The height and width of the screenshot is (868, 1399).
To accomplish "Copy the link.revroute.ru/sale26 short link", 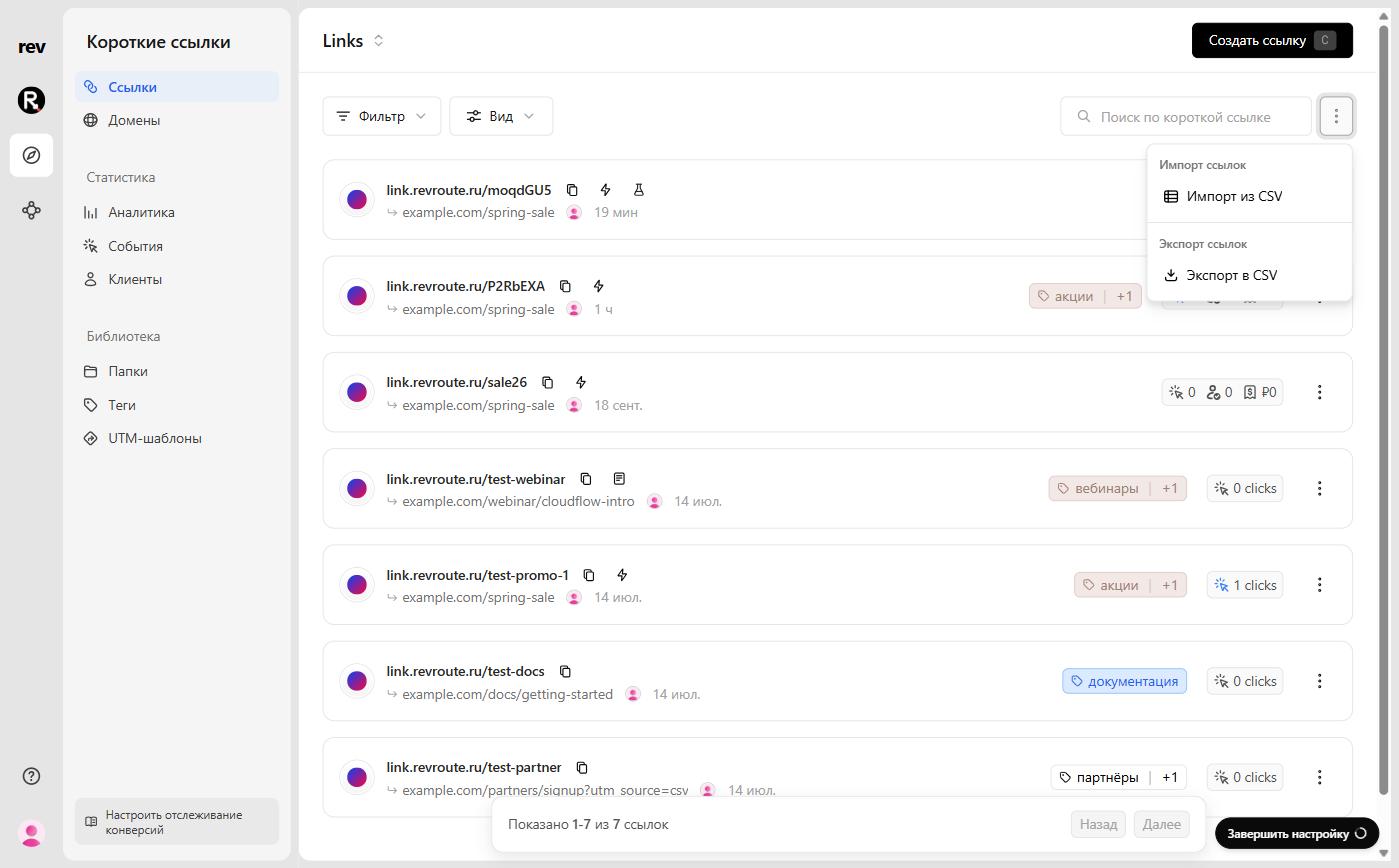I will point(547,382).
